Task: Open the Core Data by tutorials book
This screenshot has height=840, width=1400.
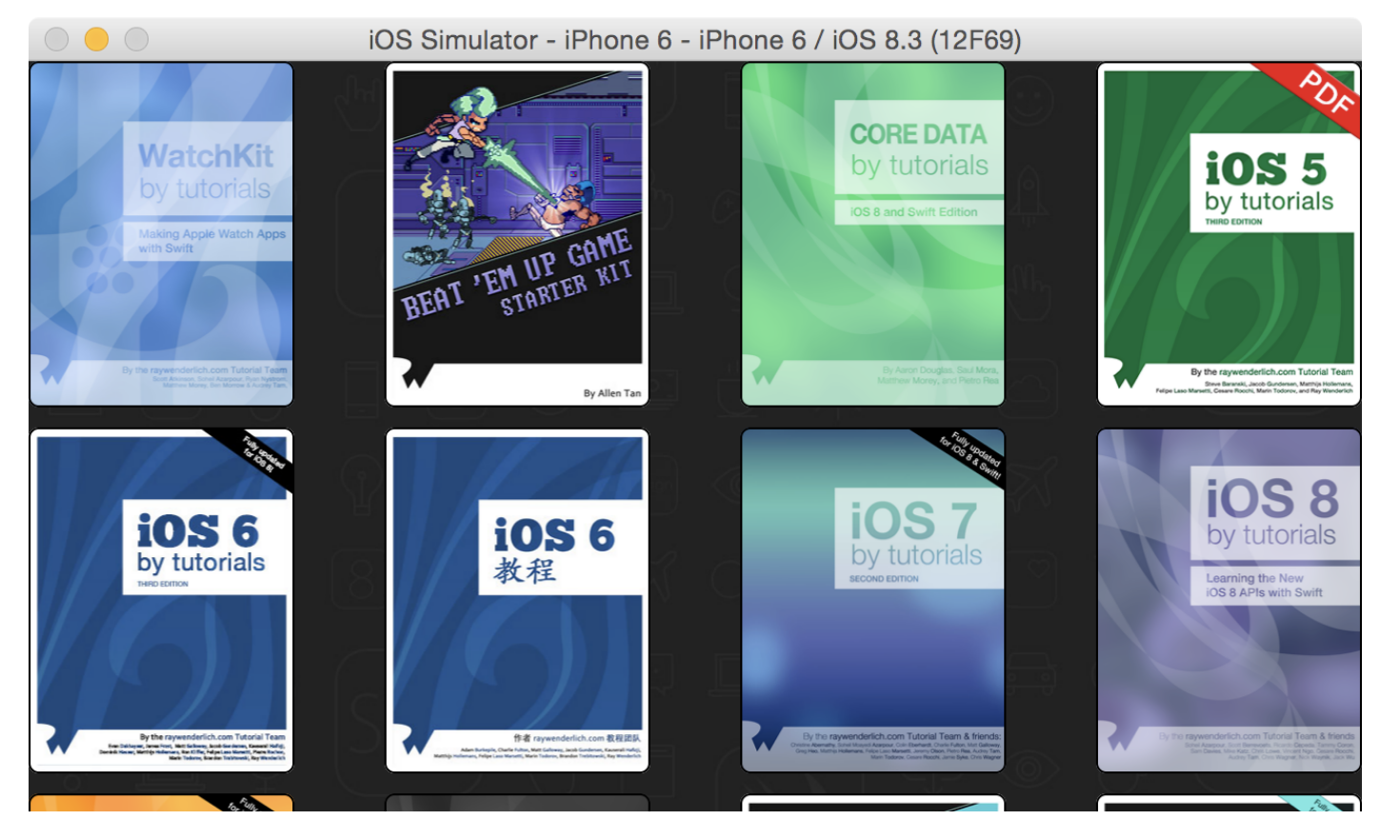Action: (x=873, y=234)
